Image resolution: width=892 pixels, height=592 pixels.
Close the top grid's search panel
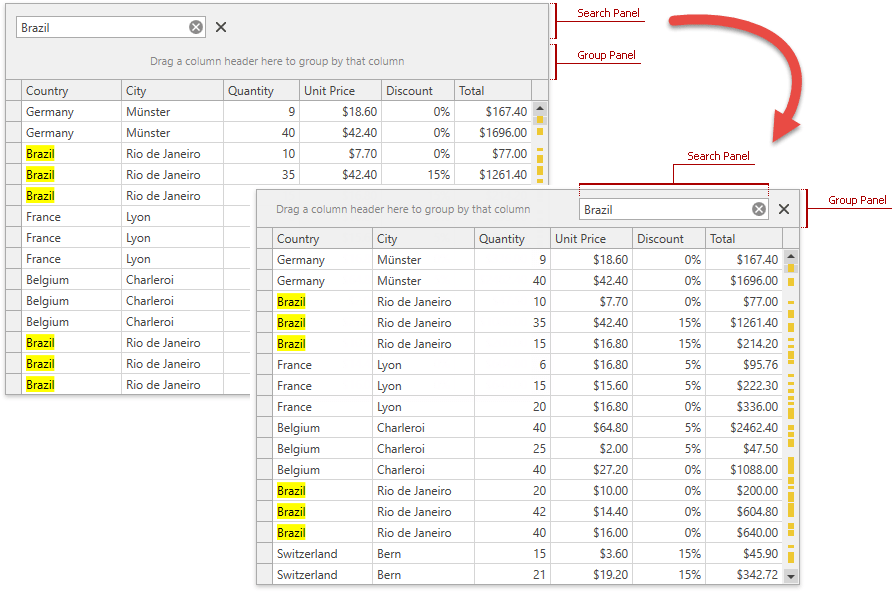[x=221, y=27]
